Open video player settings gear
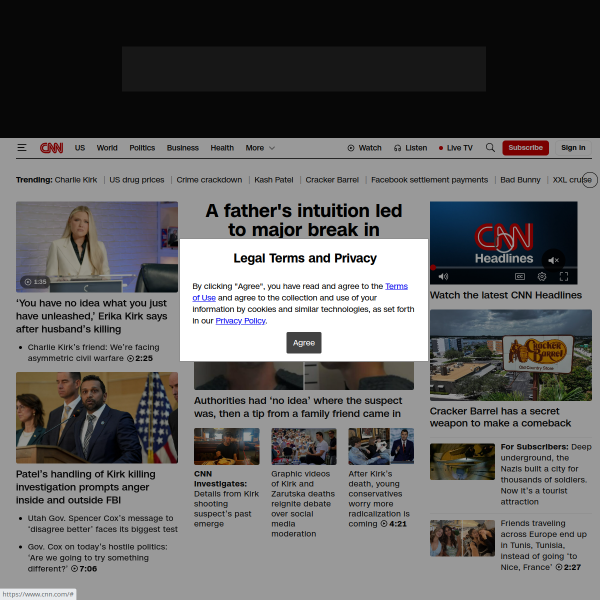The width and height of the screenshot is (600, 600). click(x=542, y=276)
